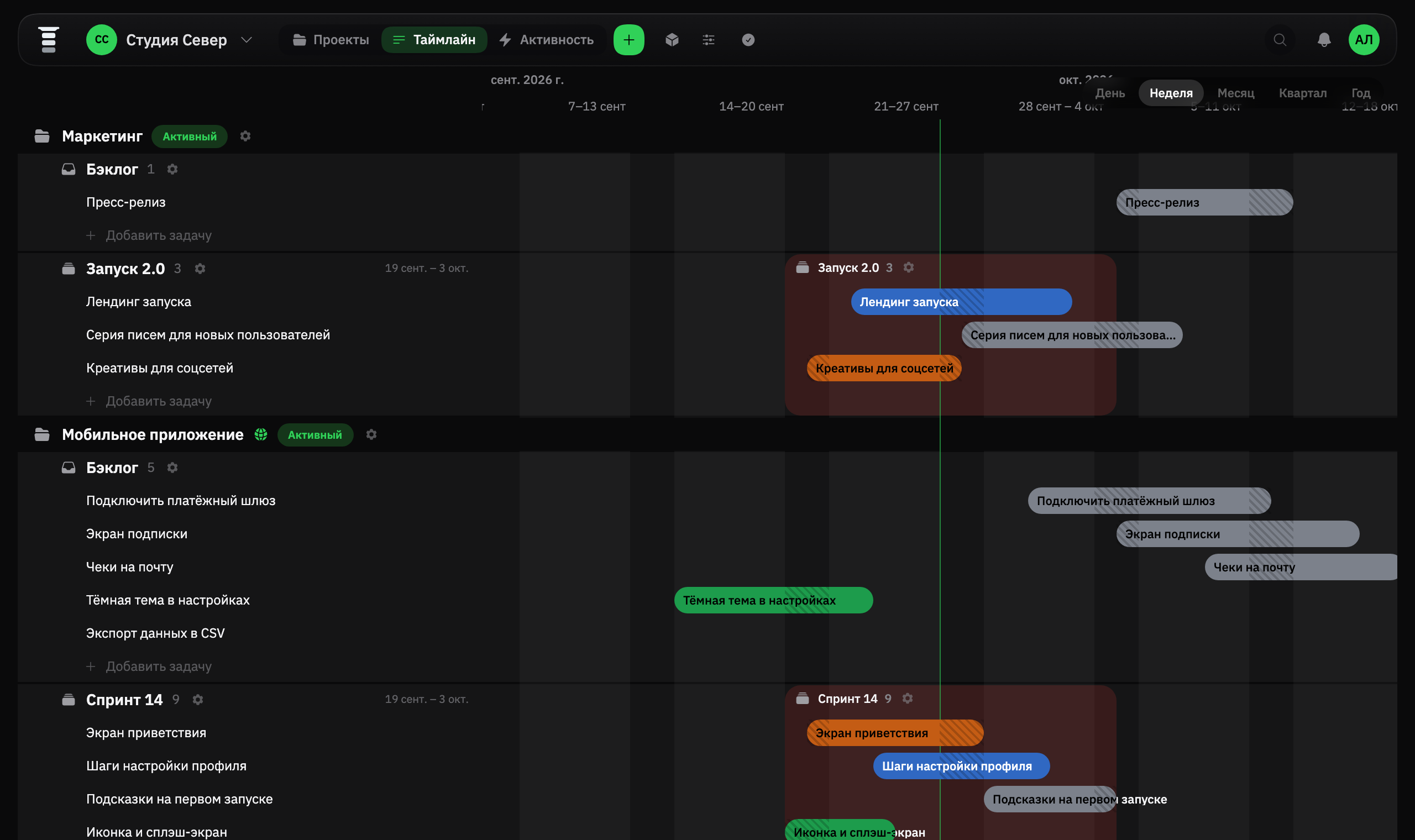The width and height of the screenshot is (1415, 840).
Task: Select the Лендинг запуска timeline bar
Action: coord(962,302)
